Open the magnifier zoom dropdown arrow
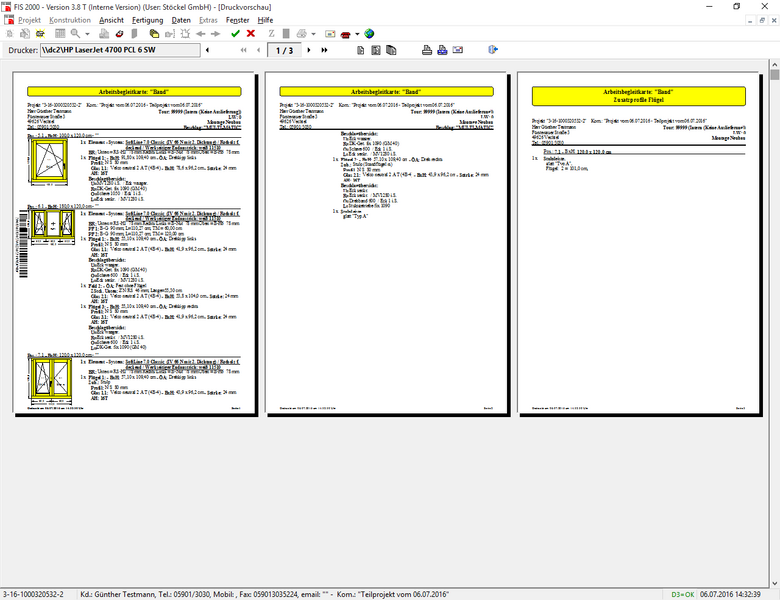The height and width of the screenshot is (600, 780). tap(88, 33)
